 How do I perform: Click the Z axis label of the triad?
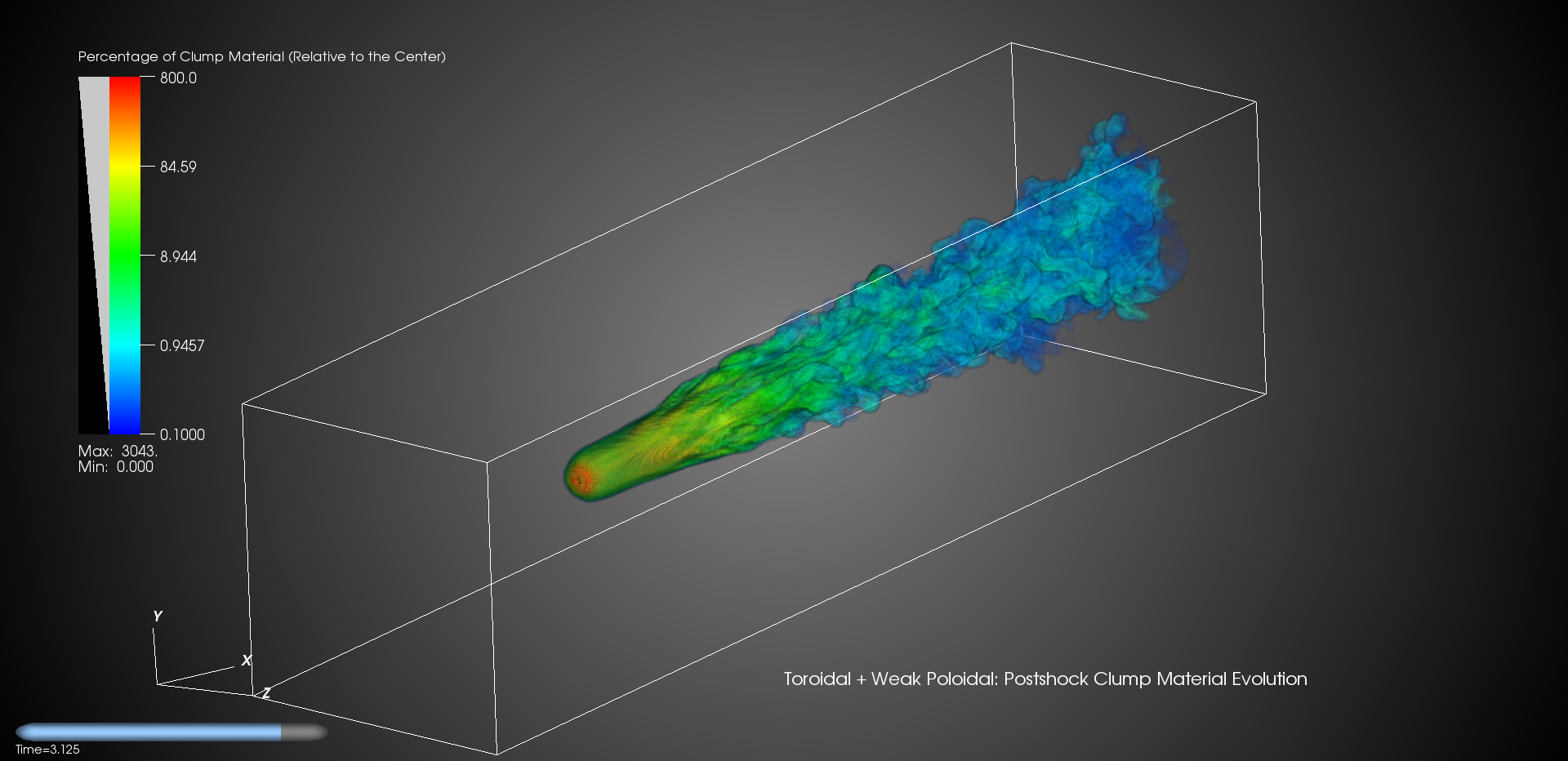[x=266, y=693]
